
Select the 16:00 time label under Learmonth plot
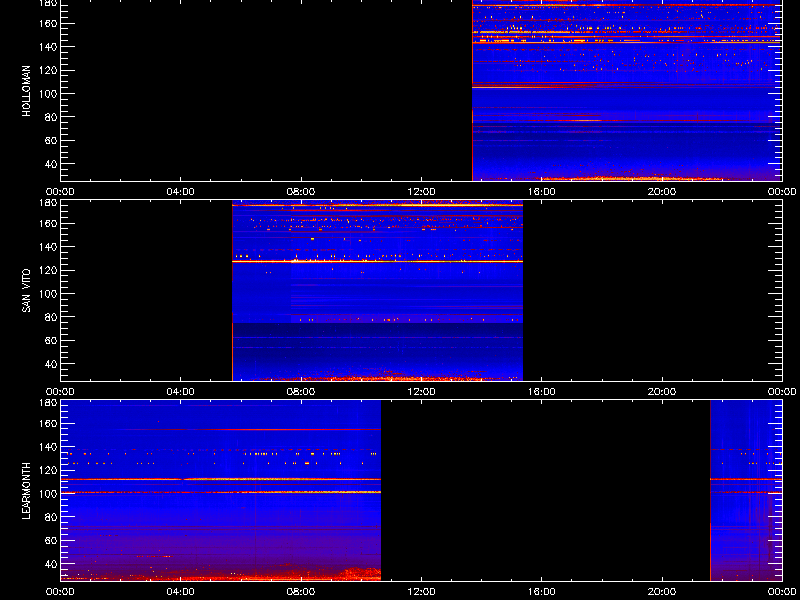541,592
